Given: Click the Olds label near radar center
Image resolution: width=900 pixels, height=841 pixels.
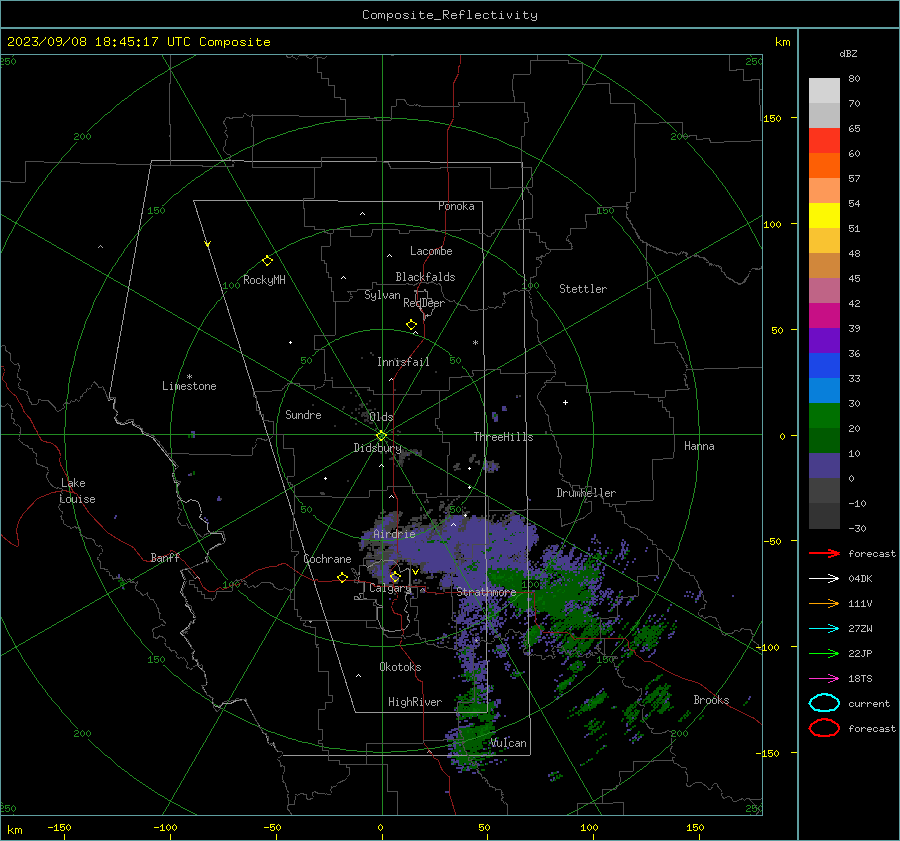Looking at the screenshot, I should 381,417.
